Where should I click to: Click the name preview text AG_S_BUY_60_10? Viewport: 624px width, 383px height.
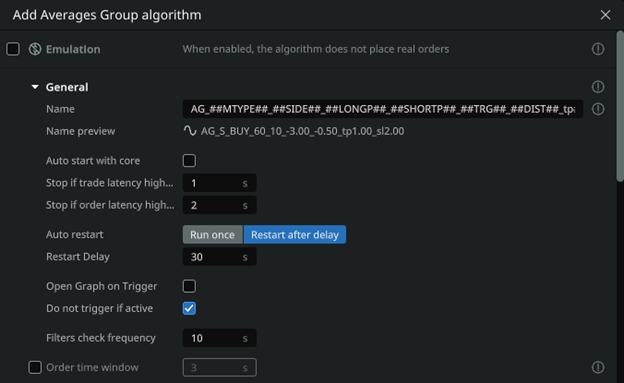coord(302,131)
